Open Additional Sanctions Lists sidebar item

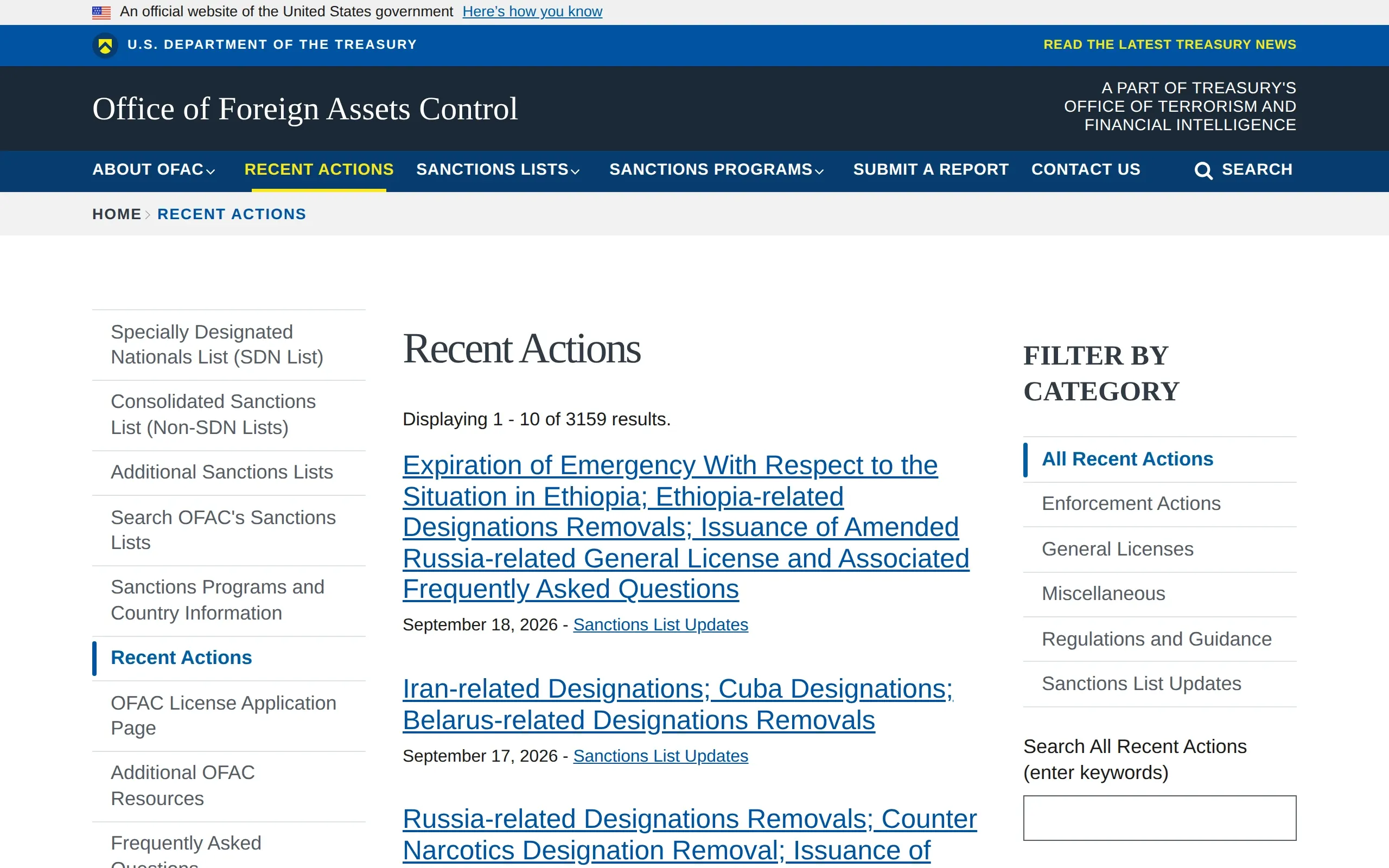click(228, 472)
